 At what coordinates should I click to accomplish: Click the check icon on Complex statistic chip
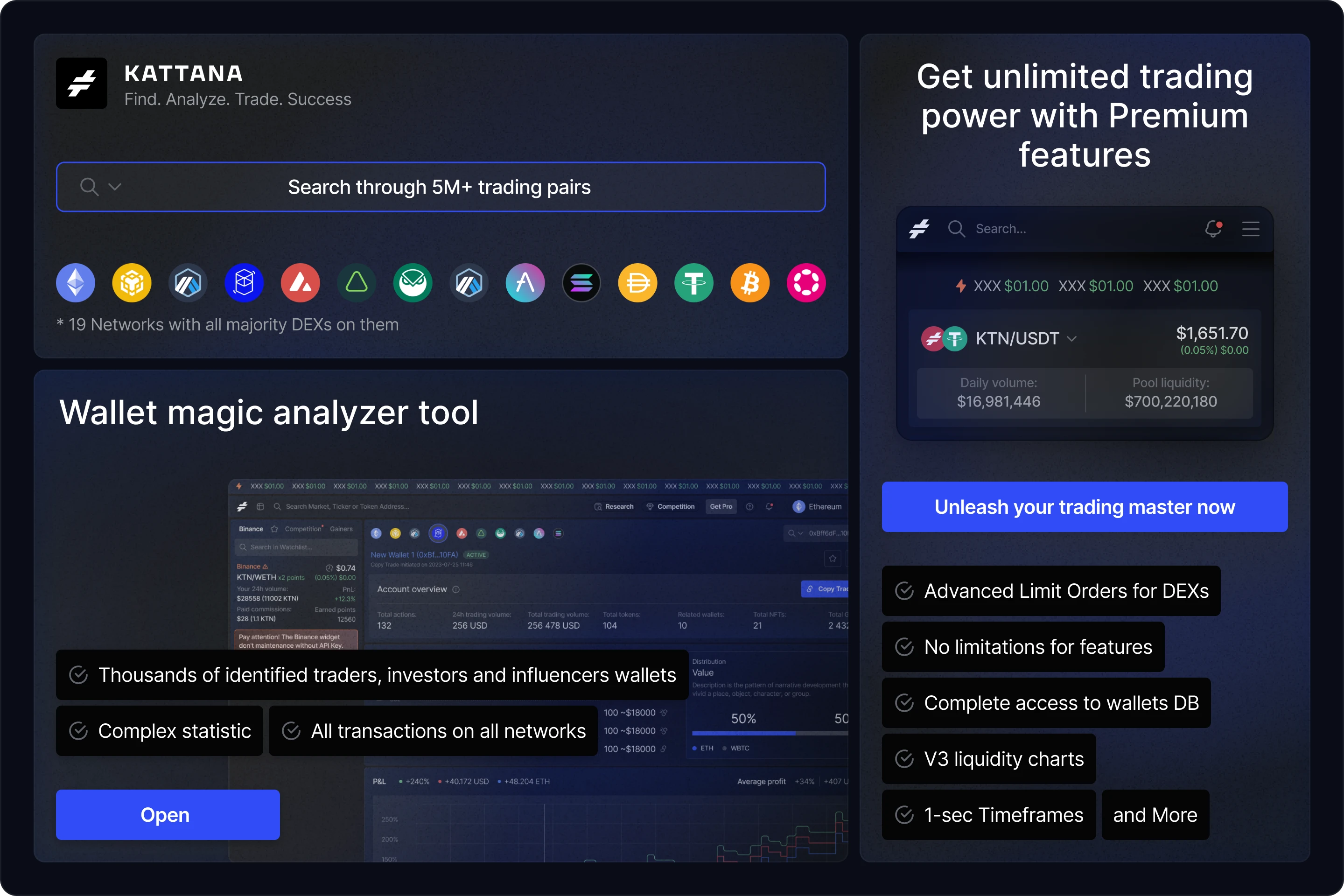(x=78, y=730)
